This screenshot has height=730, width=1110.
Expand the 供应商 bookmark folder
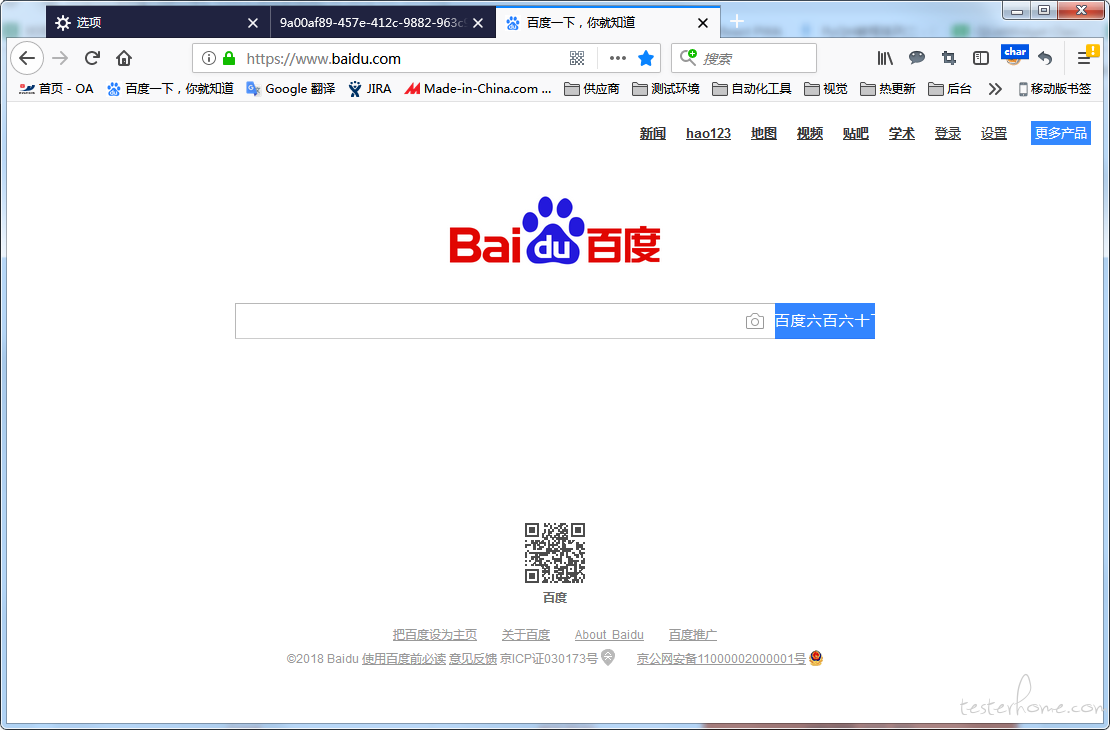592,89
